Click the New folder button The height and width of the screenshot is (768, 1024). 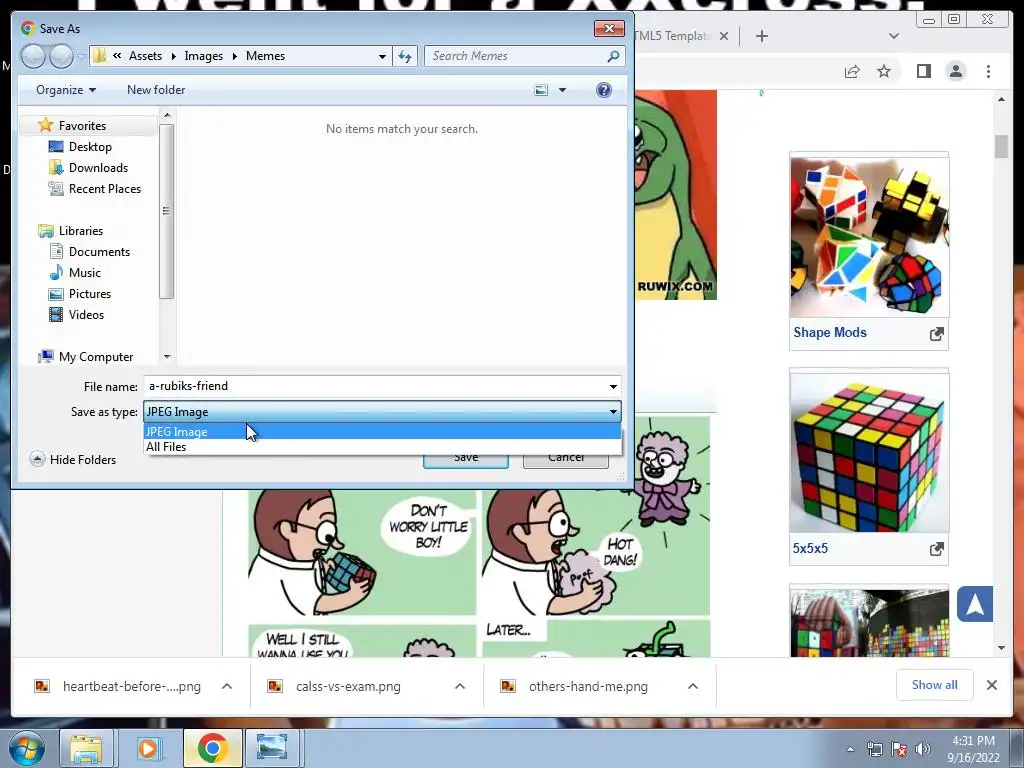[156, 89]
